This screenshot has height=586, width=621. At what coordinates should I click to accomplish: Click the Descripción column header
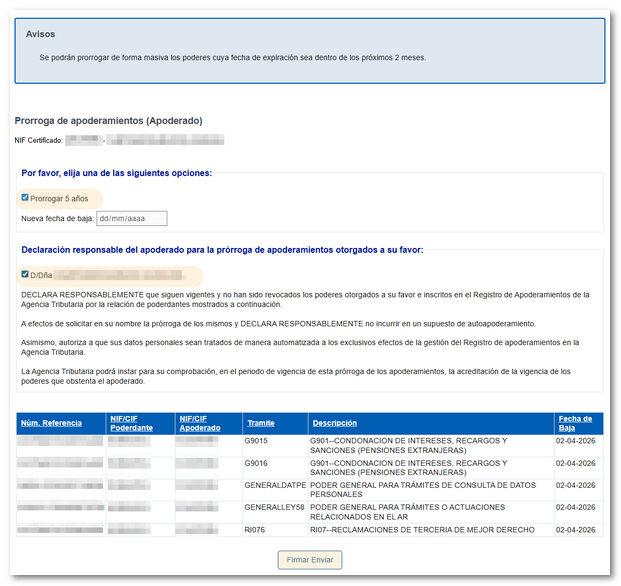pos(333,424)
